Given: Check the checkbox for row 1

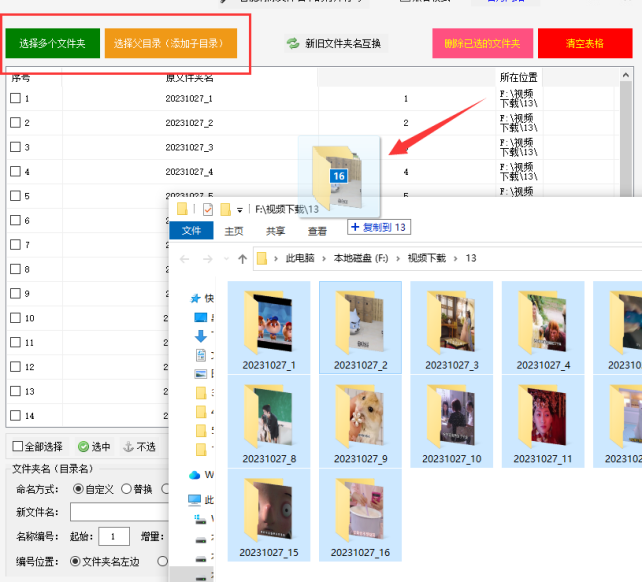Looking at the screenshot, I should pyautogui.click(x=15, y=98).
